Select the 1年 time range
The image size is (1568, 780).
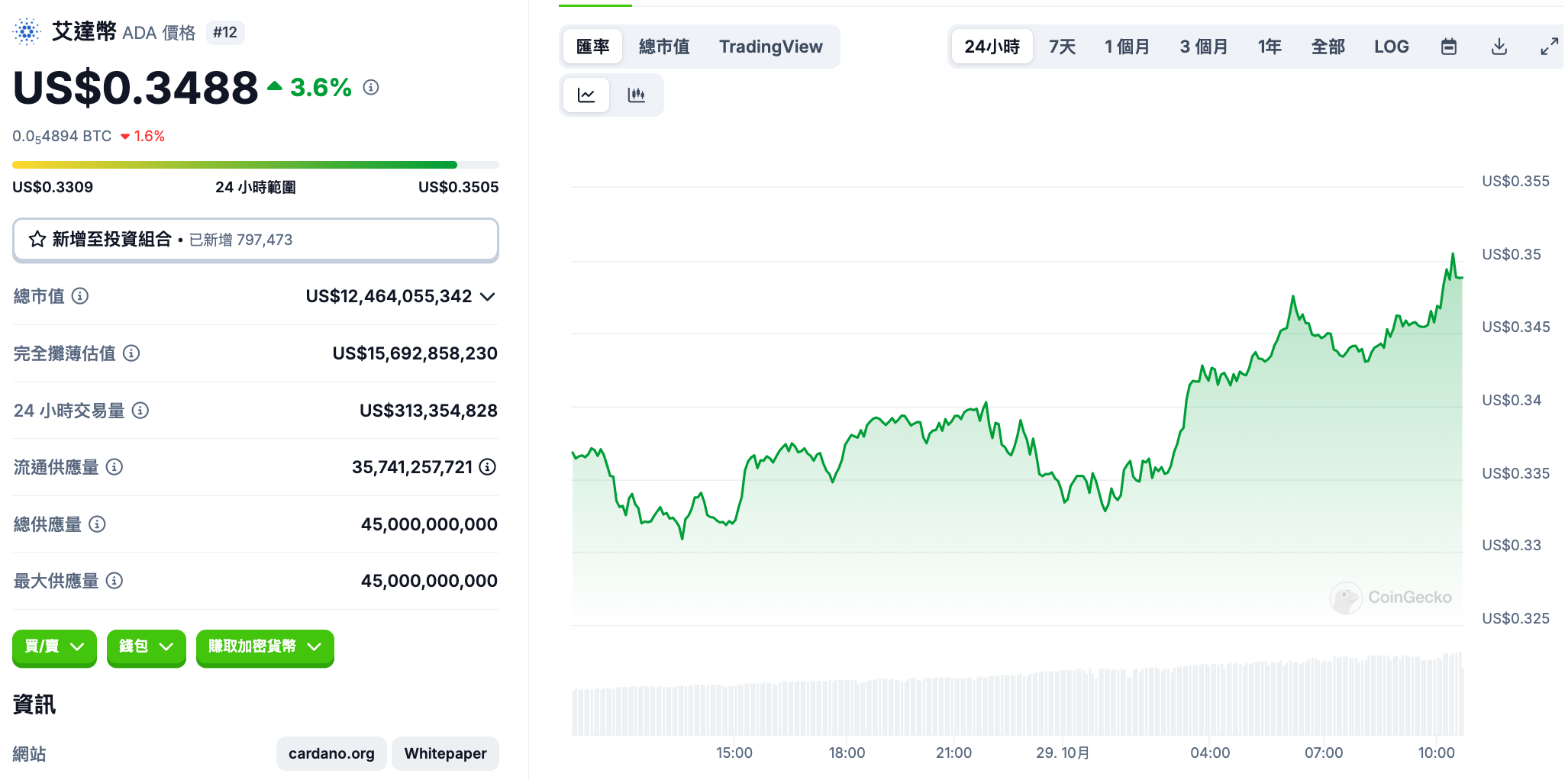click(x=1269, y=46)
